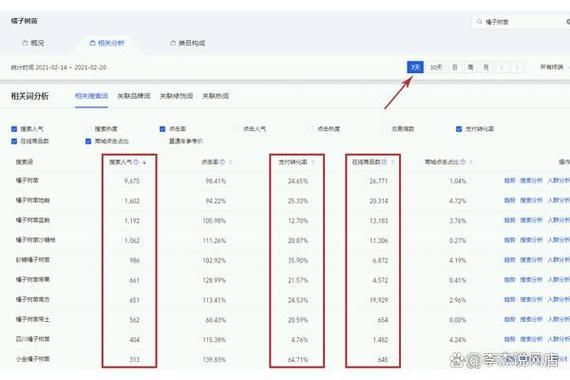570x380 pixels.
Task: Enable the 点击热度 metric checkbox
Action: click(x=311, y=129)
